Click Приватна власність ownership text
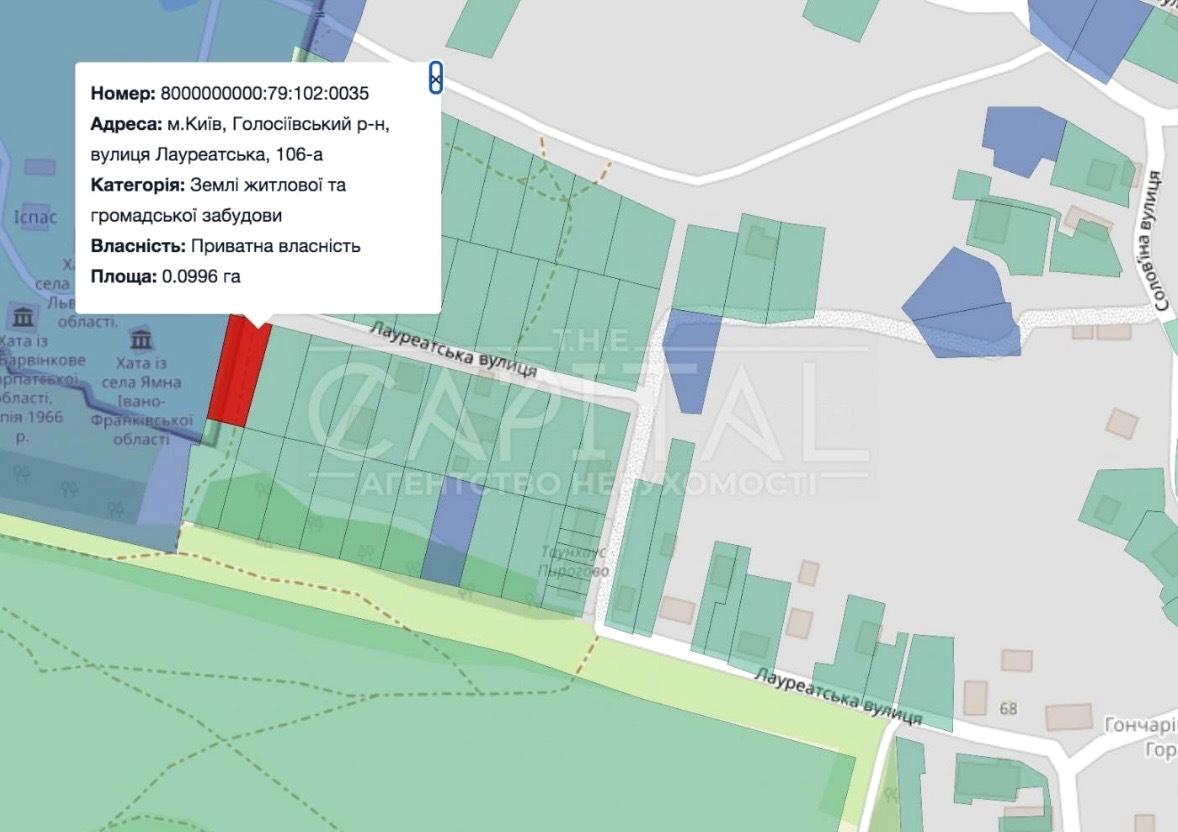Screen dimensions: 1178x832 (275, 246)
